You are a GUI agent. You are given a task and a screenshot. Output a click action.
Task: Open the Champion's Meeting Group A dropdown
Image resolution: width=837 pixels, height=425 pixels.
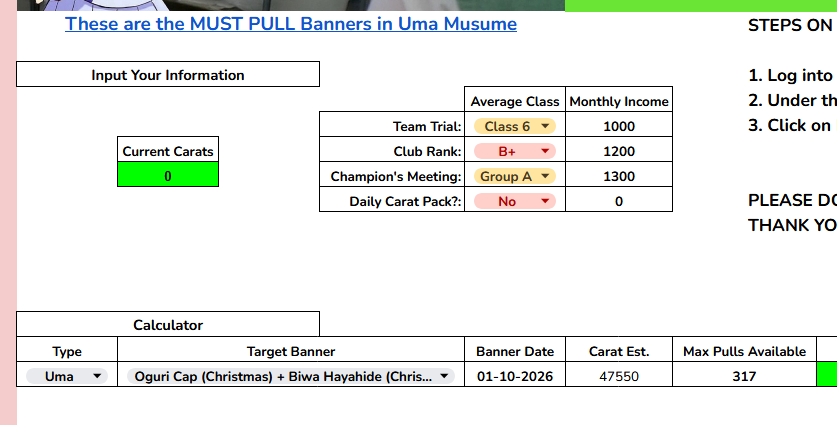coord(515,177)
